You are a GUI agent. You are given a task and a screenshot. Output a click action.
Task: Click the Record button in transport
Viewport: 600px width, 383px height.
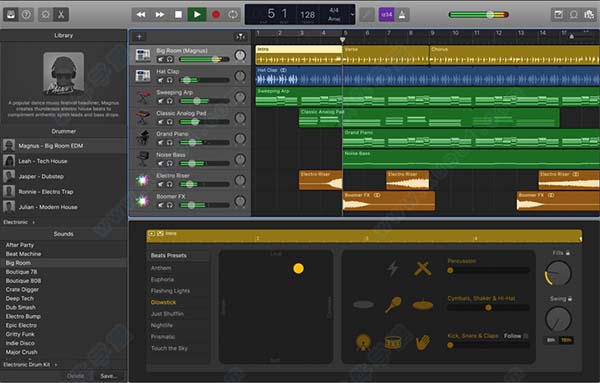coord(216,15)
